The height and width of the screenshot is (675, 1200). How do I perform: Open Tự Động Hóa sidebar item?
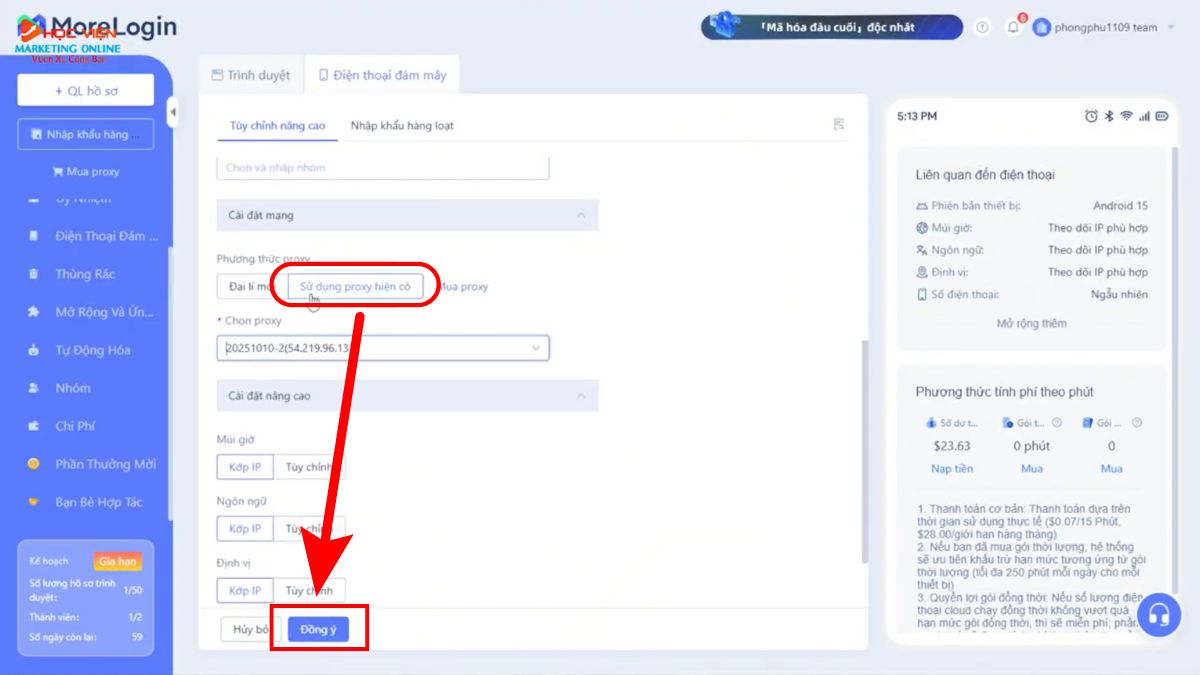point(92,350)
